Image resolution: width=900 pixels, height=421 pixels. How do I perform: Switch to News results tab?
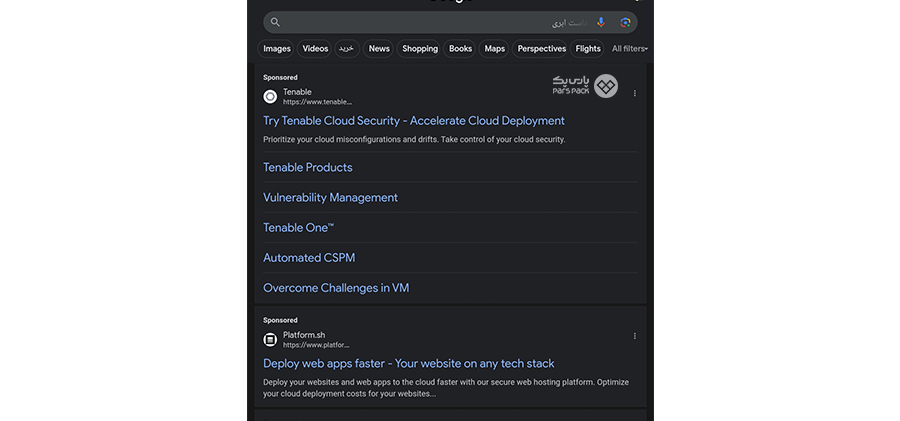click(x=379, y=49)
